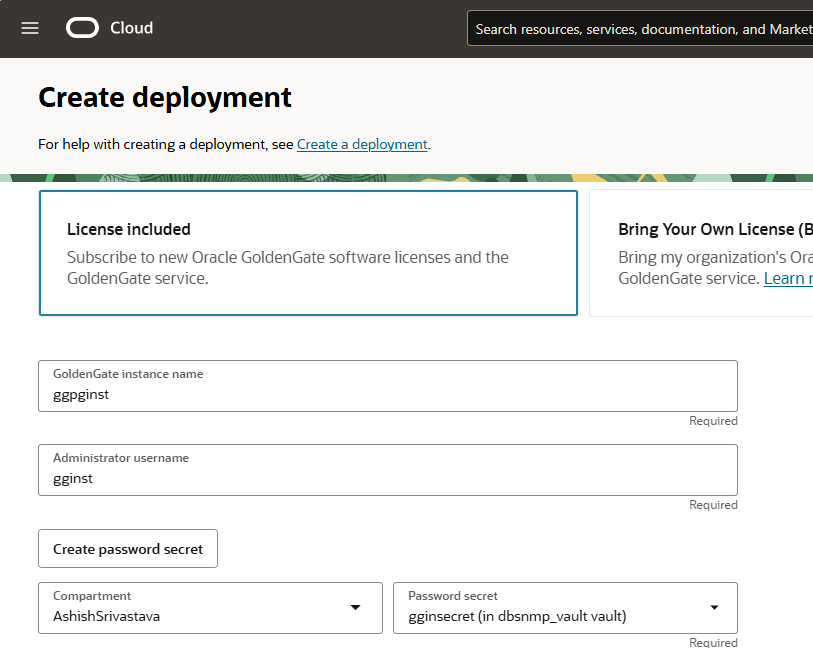Expand the Password secret dropdown
The height and width of the screenshot is (649, 813).
pyautogui.click(x=565, y=608)
